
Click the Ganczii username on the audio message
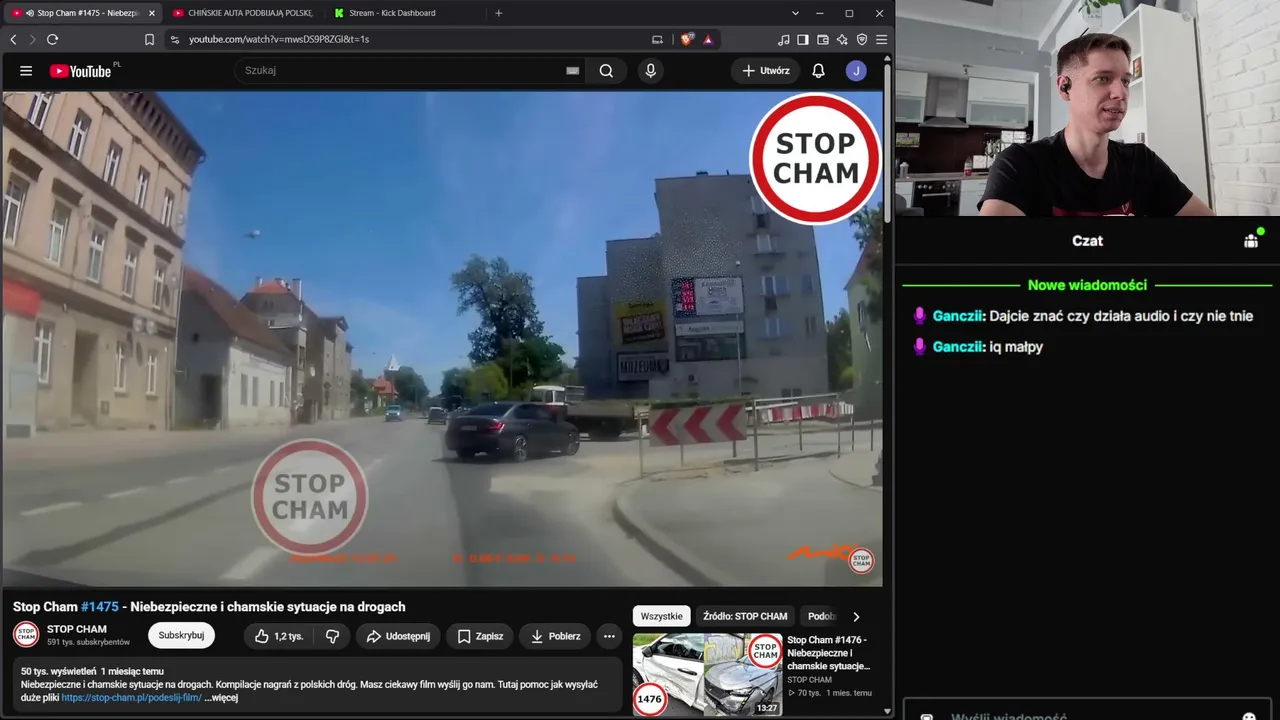959,316
